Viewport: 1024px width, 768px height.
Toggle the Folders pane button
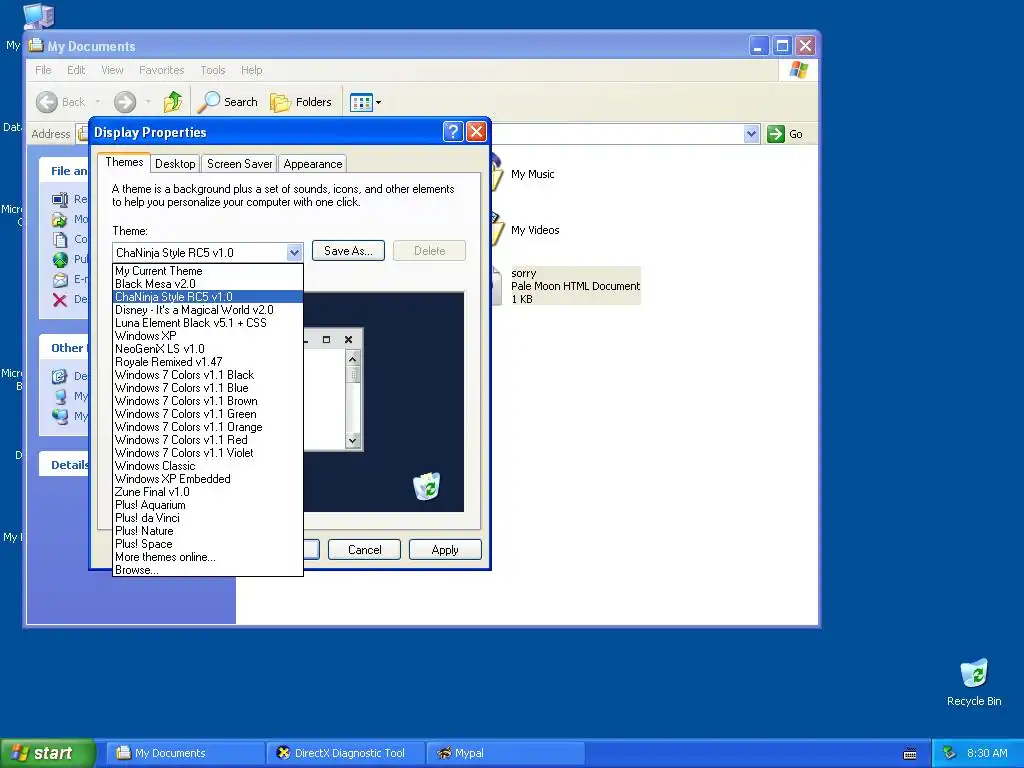point(301,102)
